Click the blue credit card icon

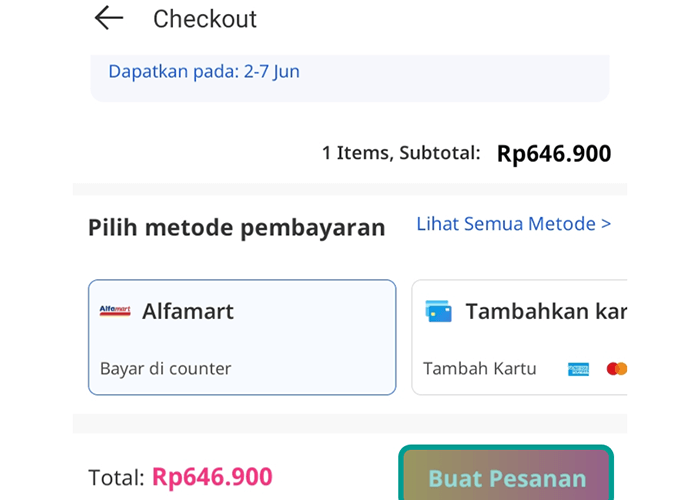point(438,311)
